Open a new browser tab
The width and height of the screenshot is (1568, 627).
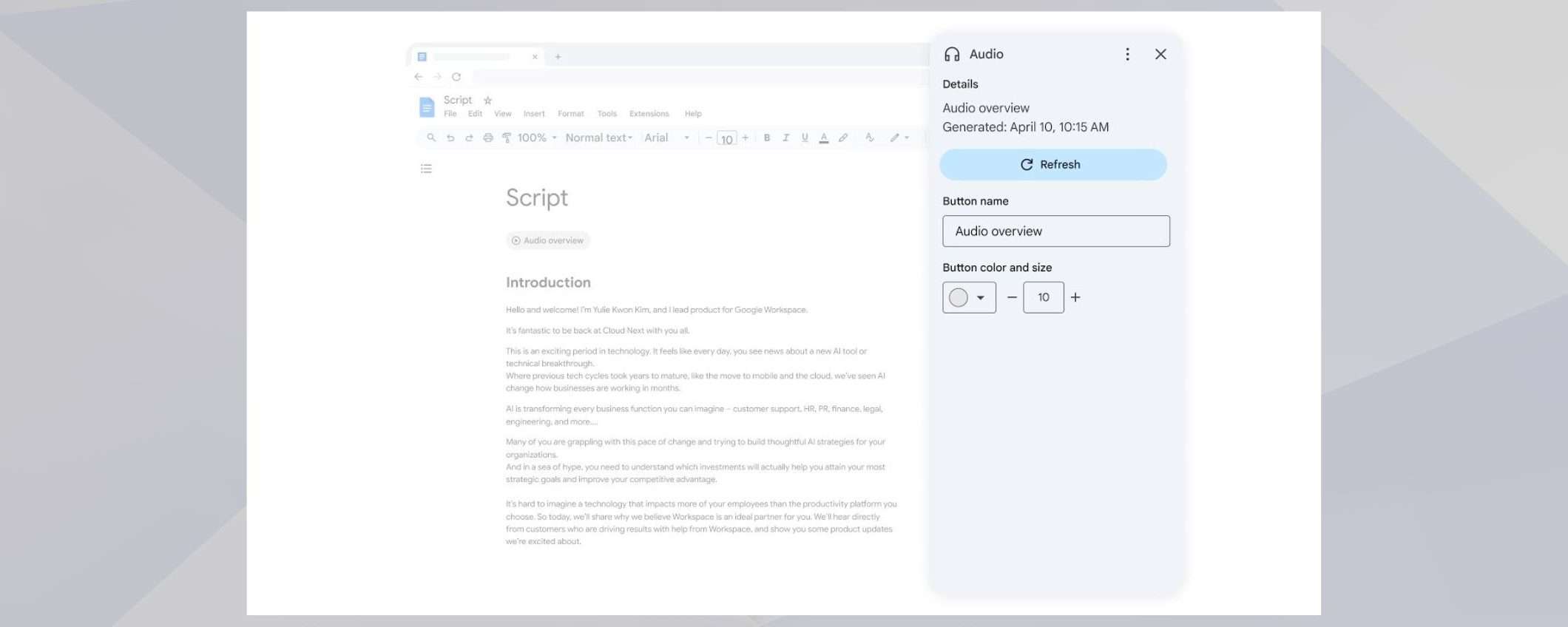tap(558, 57)
